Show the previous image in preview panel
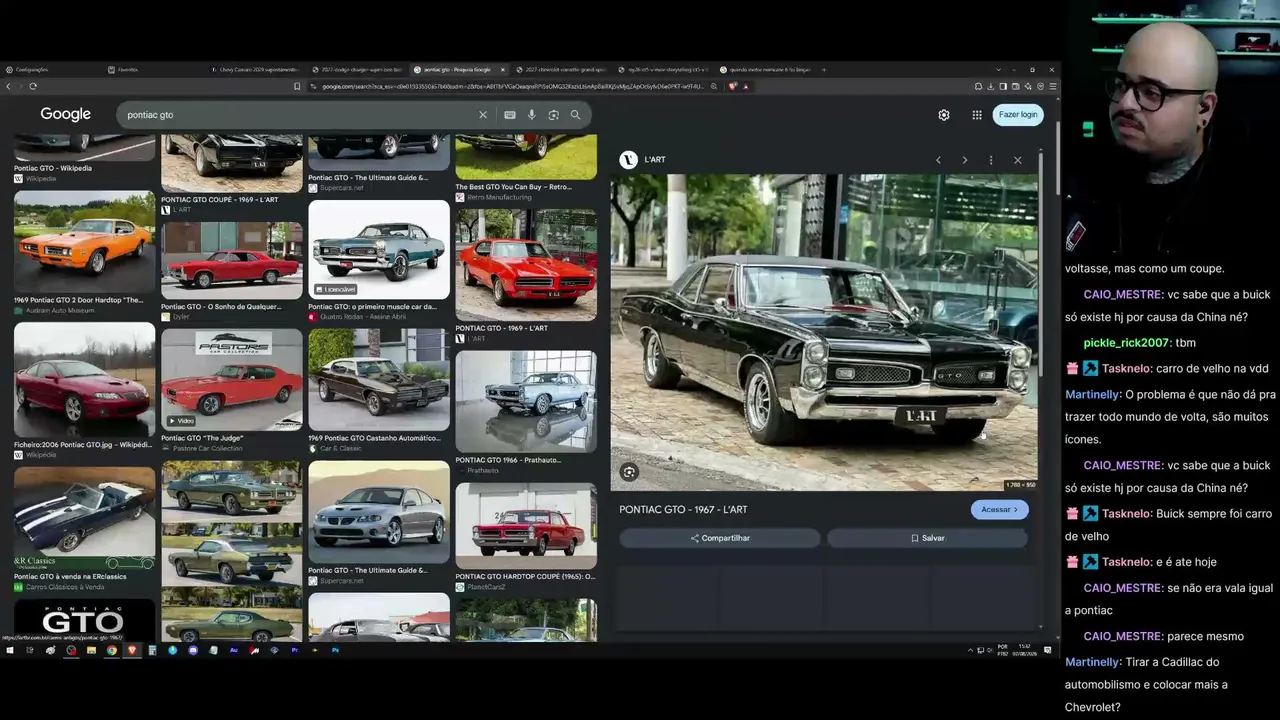 [938, 160]
